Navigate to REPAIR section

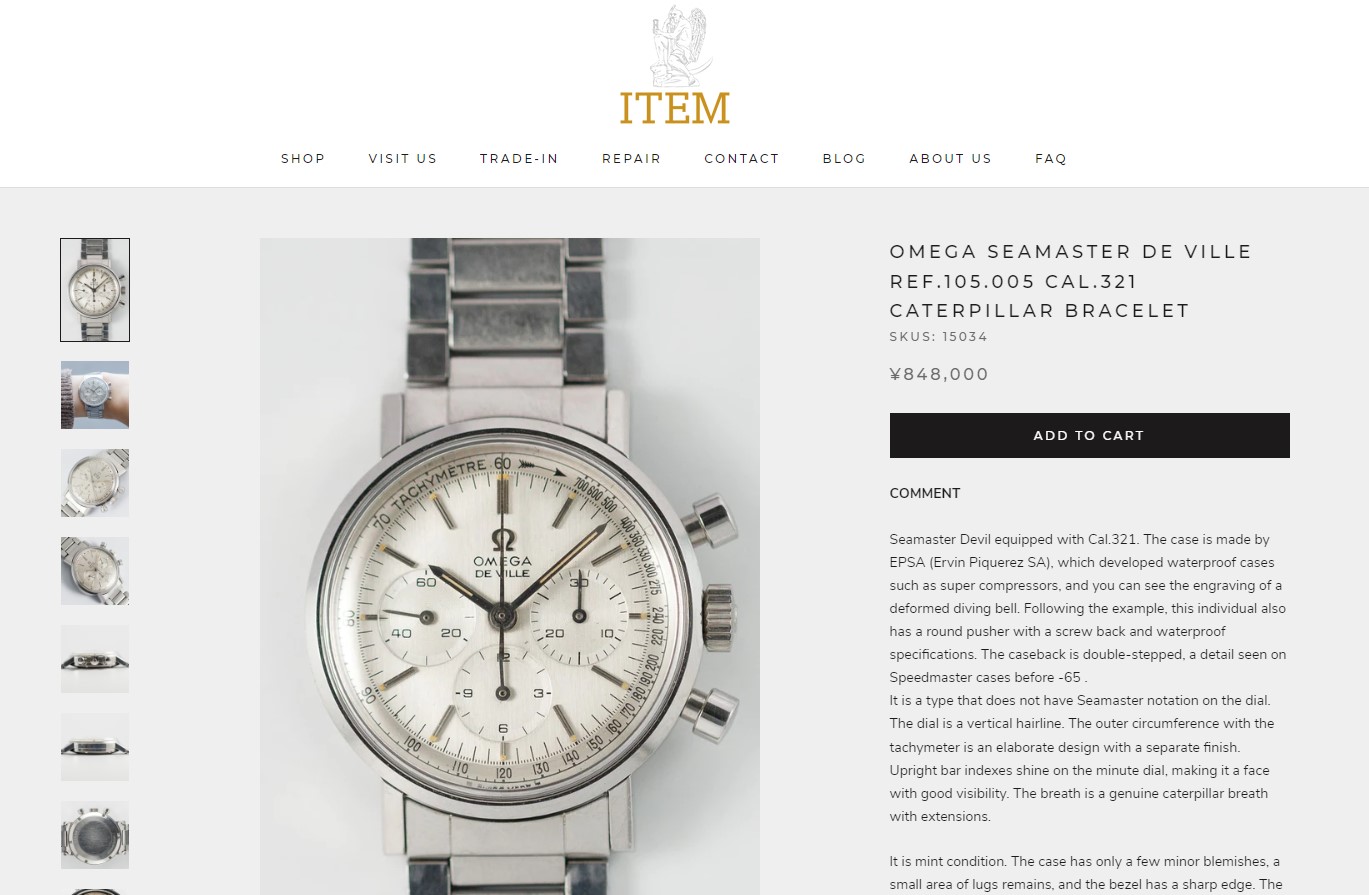coord(632,158)
